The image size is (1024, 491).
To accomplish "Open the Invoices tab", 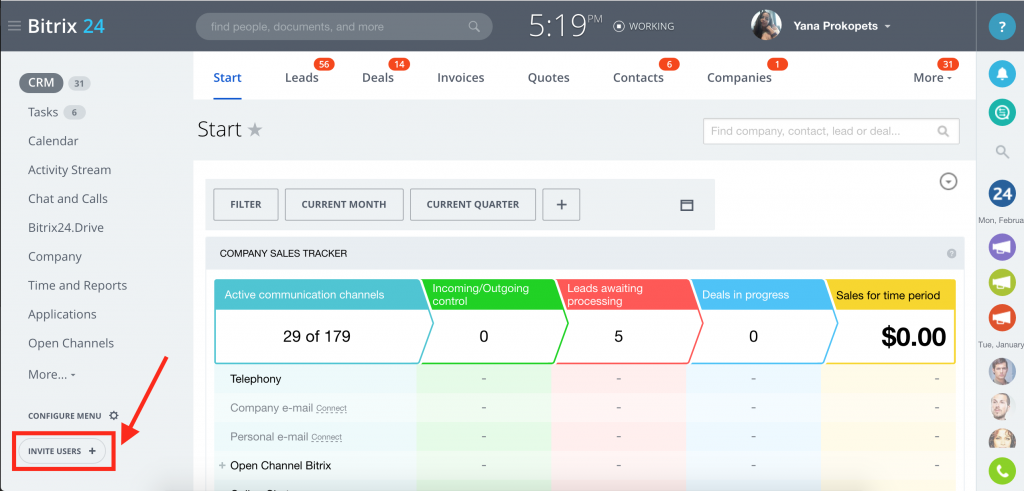I will pyautogui.click(x=460, y=78).
